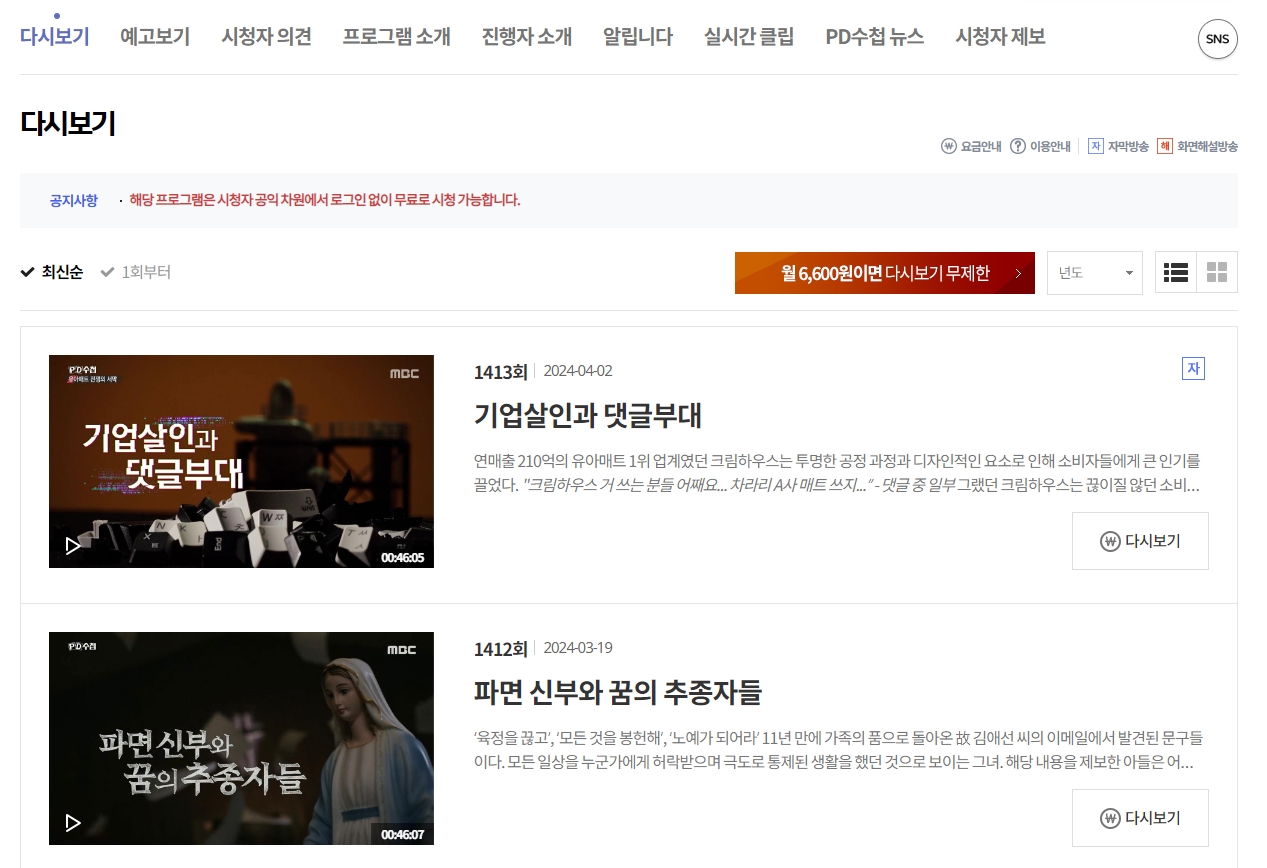Viewport: 1267px width, 868px height.
Task: Open the SNS sharing icon
Action: (1217, 40)
